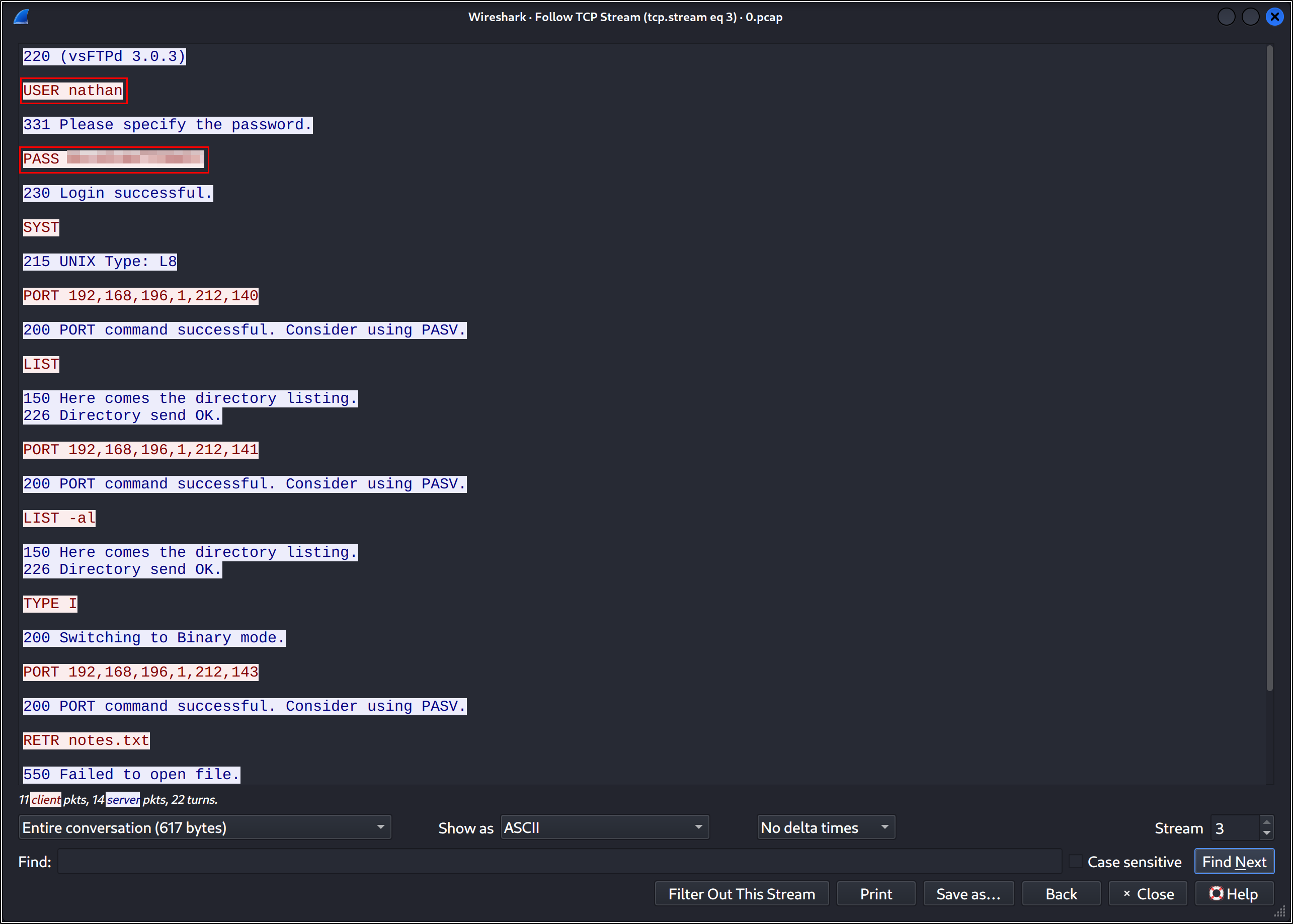Screen dimensions: 1293x924
Task: Click the Back button
Action: point(1061,894)
